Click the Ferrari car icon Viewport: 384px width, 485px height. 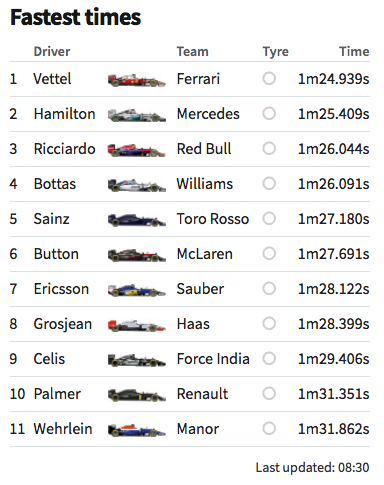[137, 80]
